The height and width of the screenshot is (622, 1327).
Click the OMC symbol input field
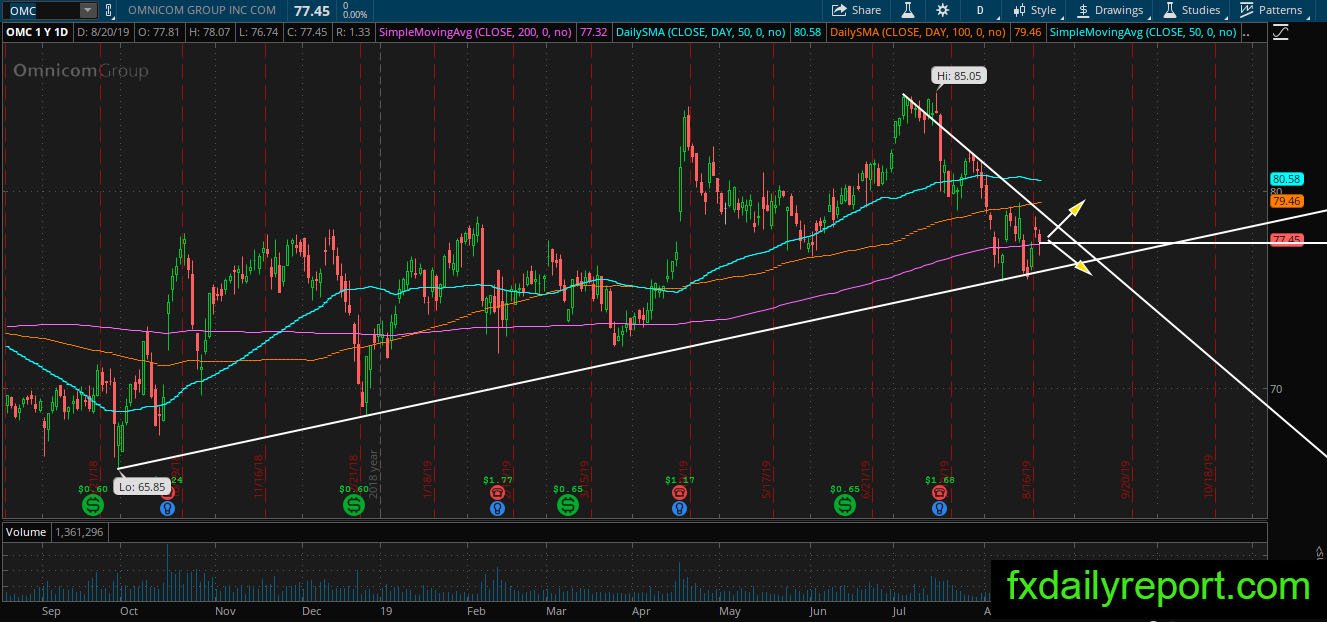(40, 10)
